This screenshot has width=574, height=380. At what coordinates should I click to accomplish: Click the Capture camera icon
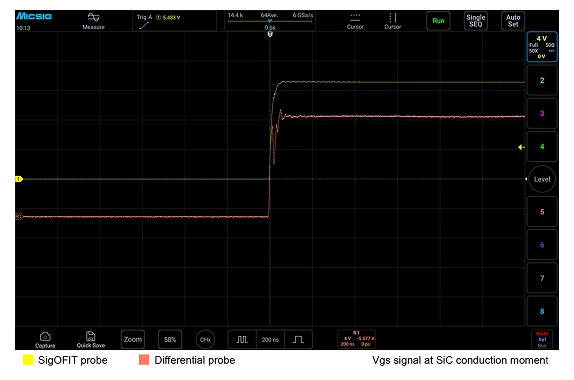click(x=45, y=340)
